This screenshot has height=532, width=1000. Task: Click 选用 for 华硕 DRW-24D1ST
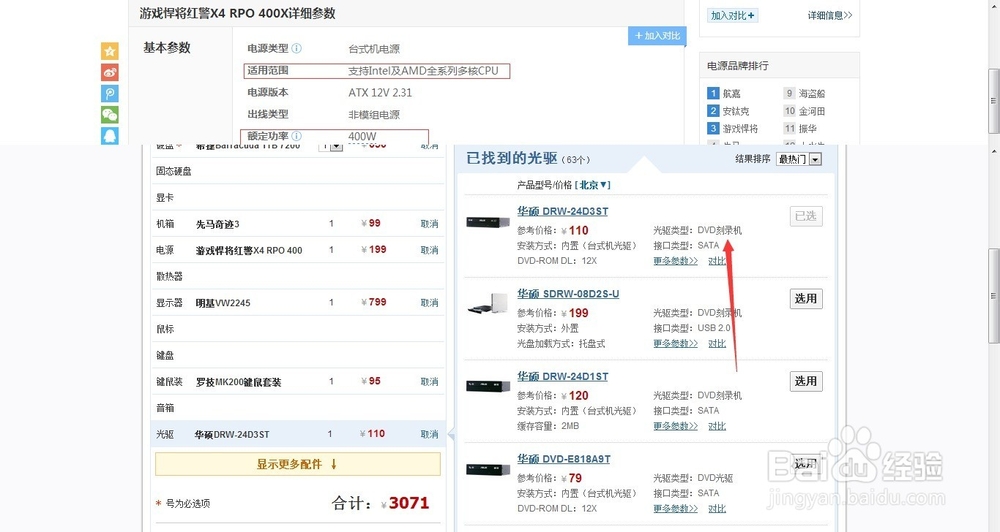[806, 381]
